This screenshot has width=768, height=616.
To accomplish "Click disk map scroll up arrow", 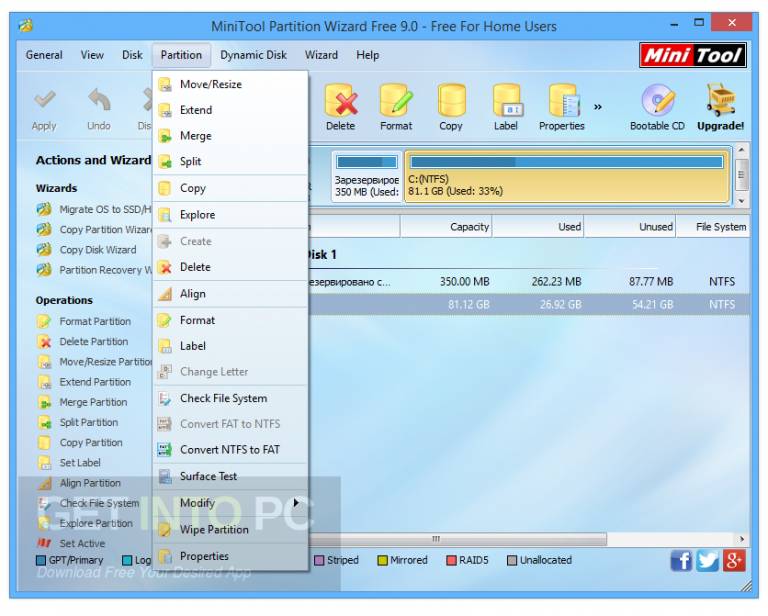I will (x=741, y=150).
